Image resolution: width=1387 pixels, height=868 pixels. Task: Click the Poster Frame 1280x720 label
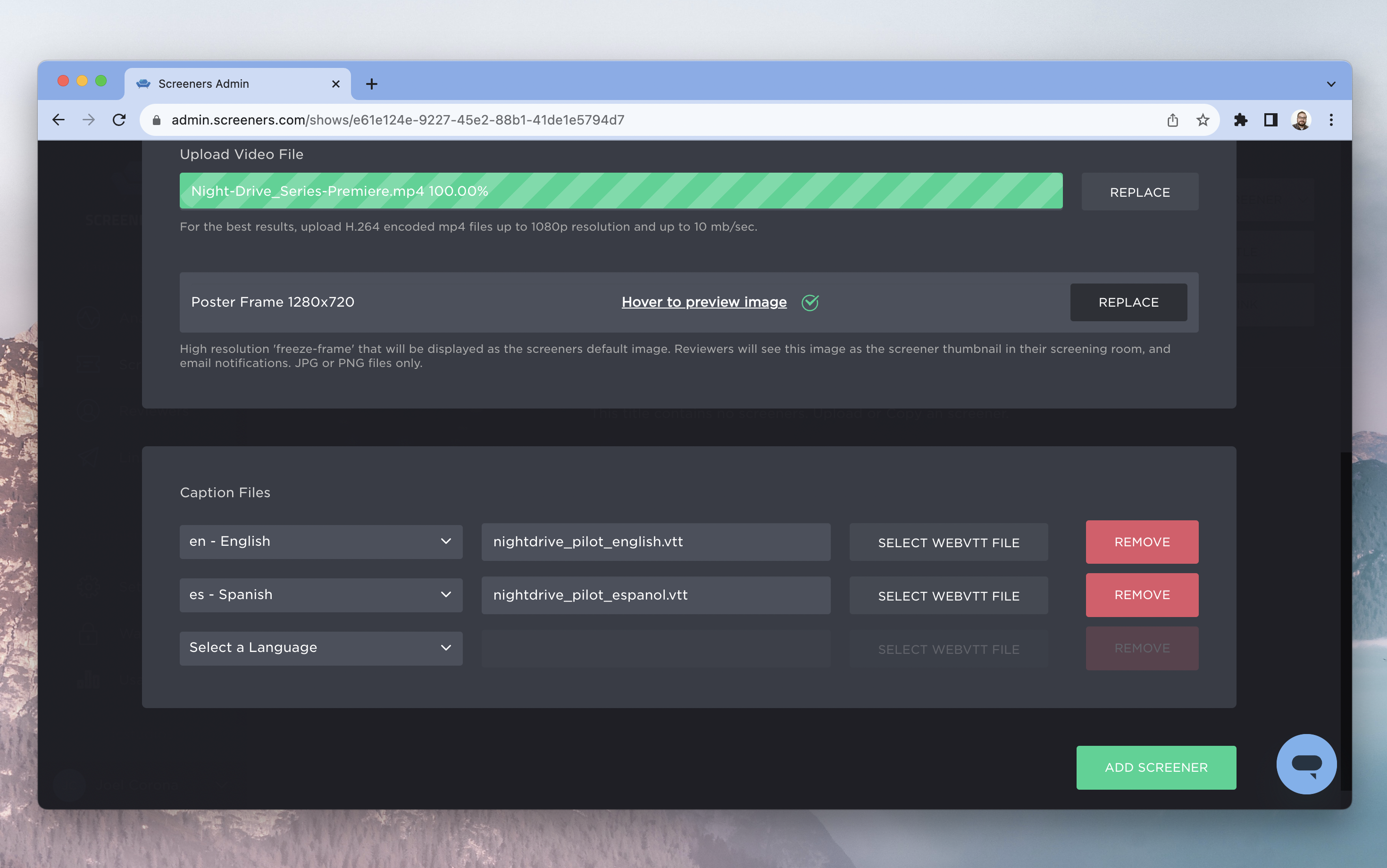[x=273, y=302]
